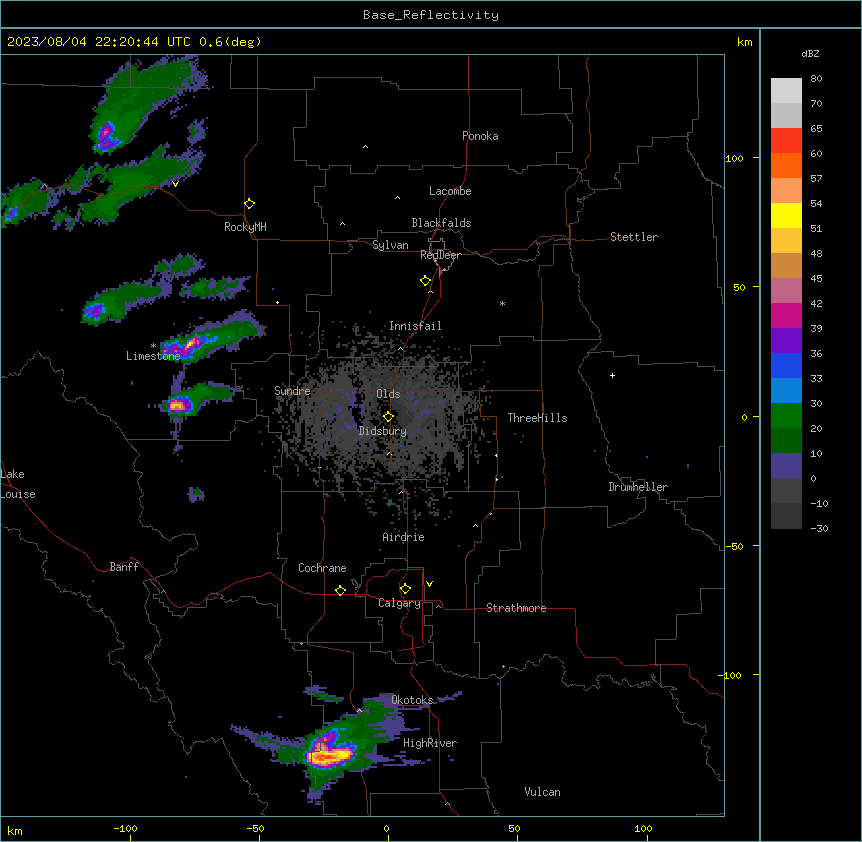This screenshot has width=862, height=842.
Task: Click the Sylvan label
Action: pos(390,245)
